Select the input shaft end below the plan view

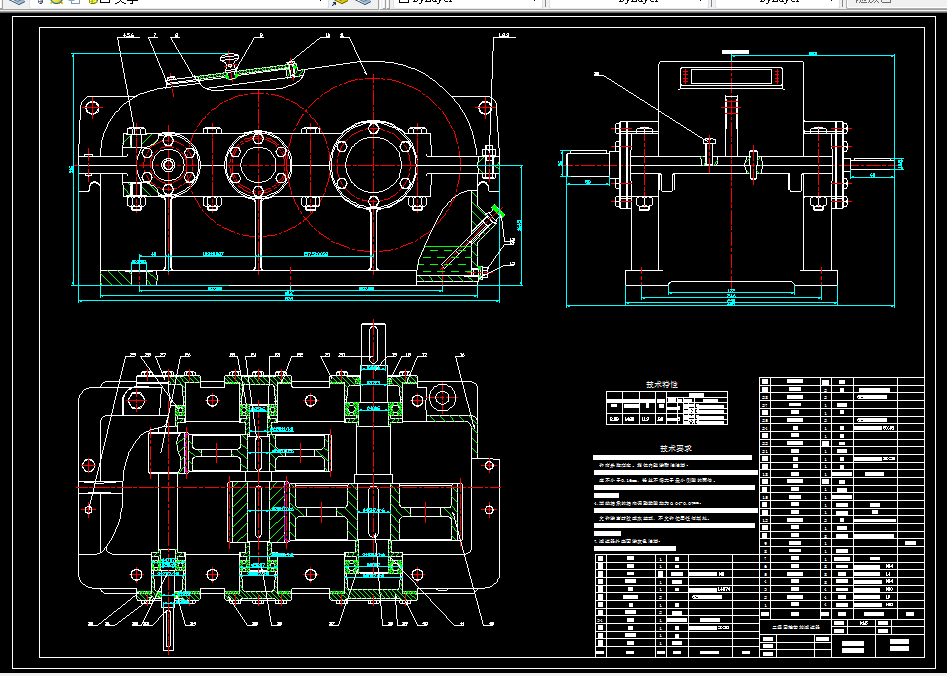tap(168, 629)
